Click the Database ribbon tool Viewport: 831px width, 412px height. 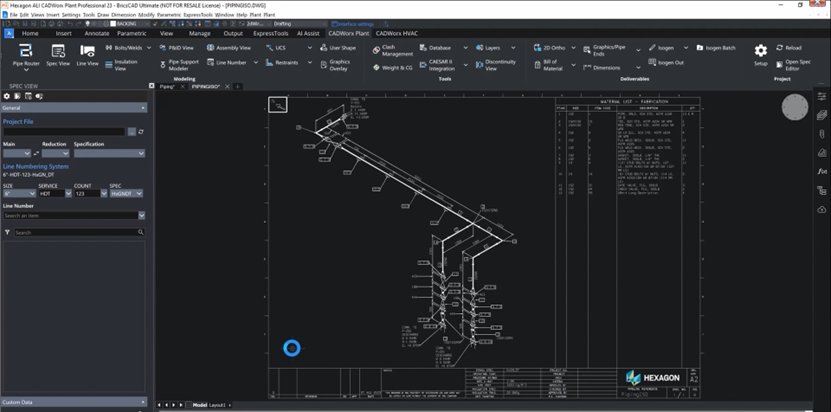pyautogui.click(x=435, y=48)
